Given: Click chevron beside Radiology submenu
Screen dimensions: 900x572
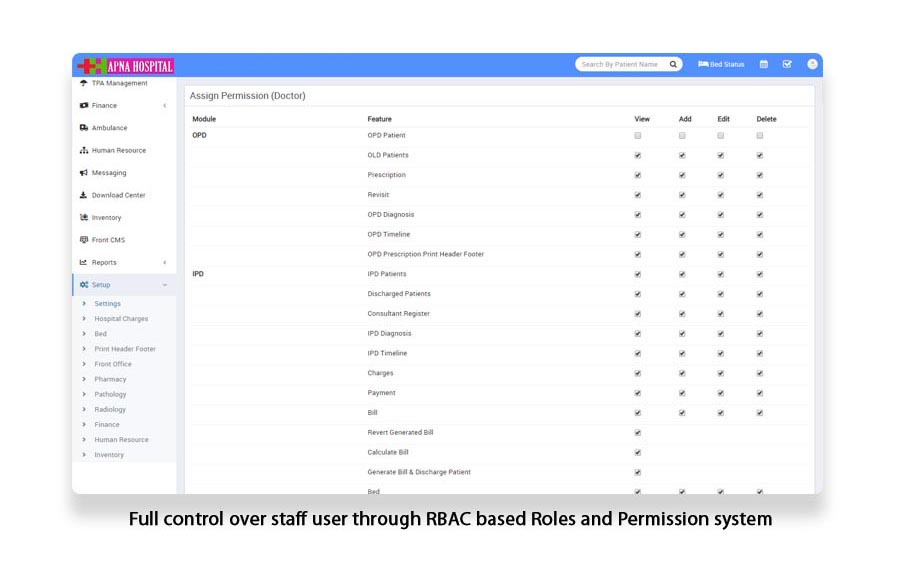Looking at the screenshot, I should pyautogui.click(x=84, y=409).
